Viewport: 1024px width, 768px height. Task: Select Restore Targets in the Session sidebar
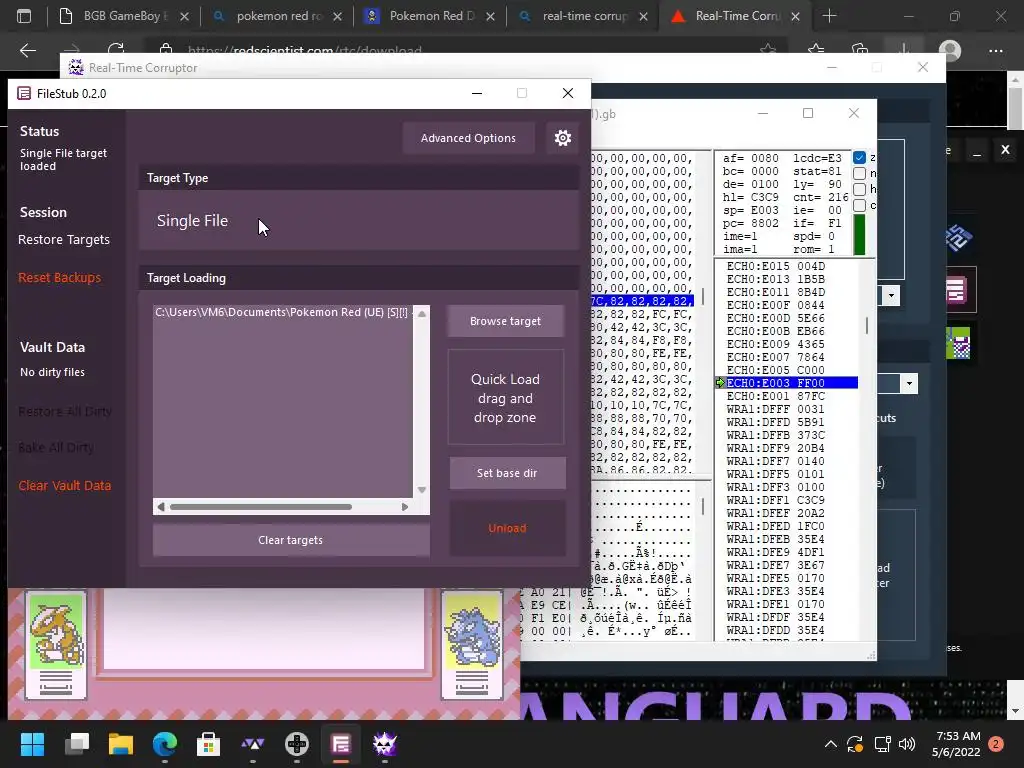point(64,240)
